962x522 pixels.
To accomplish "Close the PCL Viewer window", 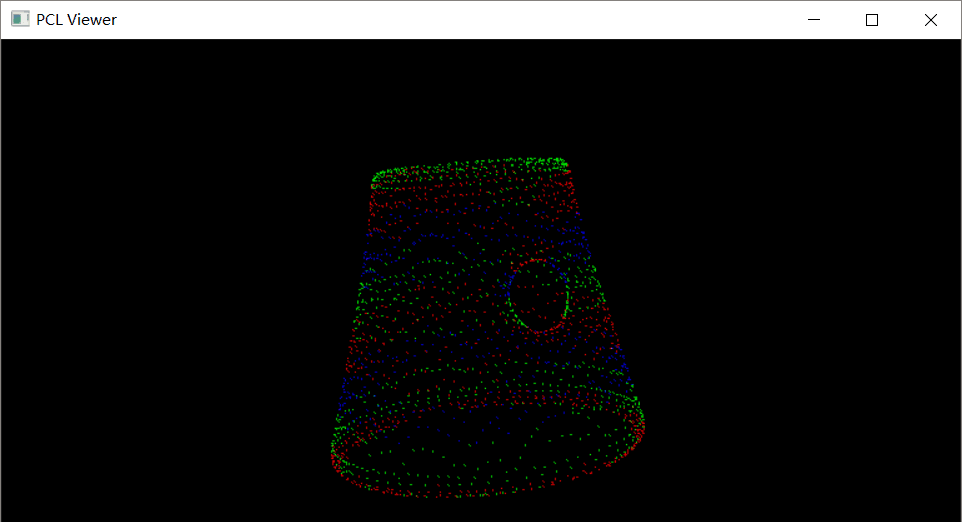I will [x=930, y=20].
